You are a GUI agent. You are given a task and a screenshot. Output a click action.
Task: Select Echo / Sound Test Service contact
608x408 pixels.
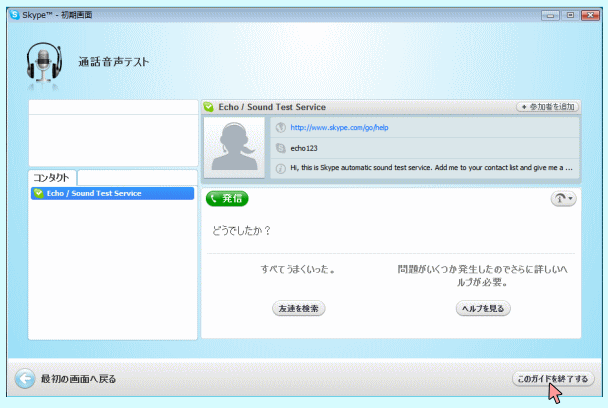point(112,193)
